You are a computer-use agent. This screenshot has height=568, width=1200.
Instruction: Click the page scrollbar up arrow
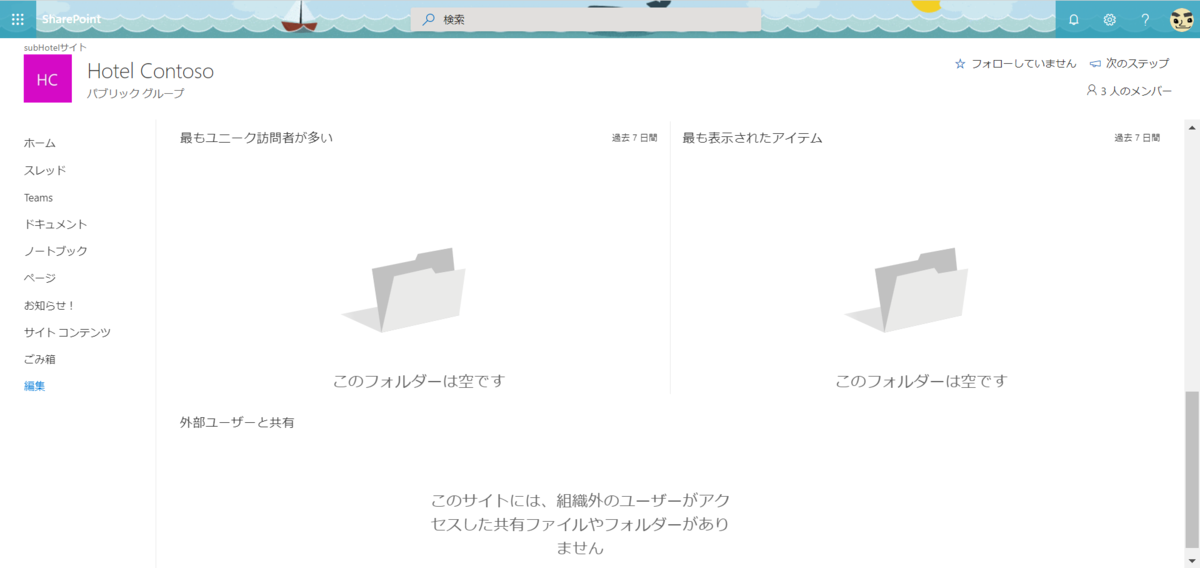point(1191,128)
